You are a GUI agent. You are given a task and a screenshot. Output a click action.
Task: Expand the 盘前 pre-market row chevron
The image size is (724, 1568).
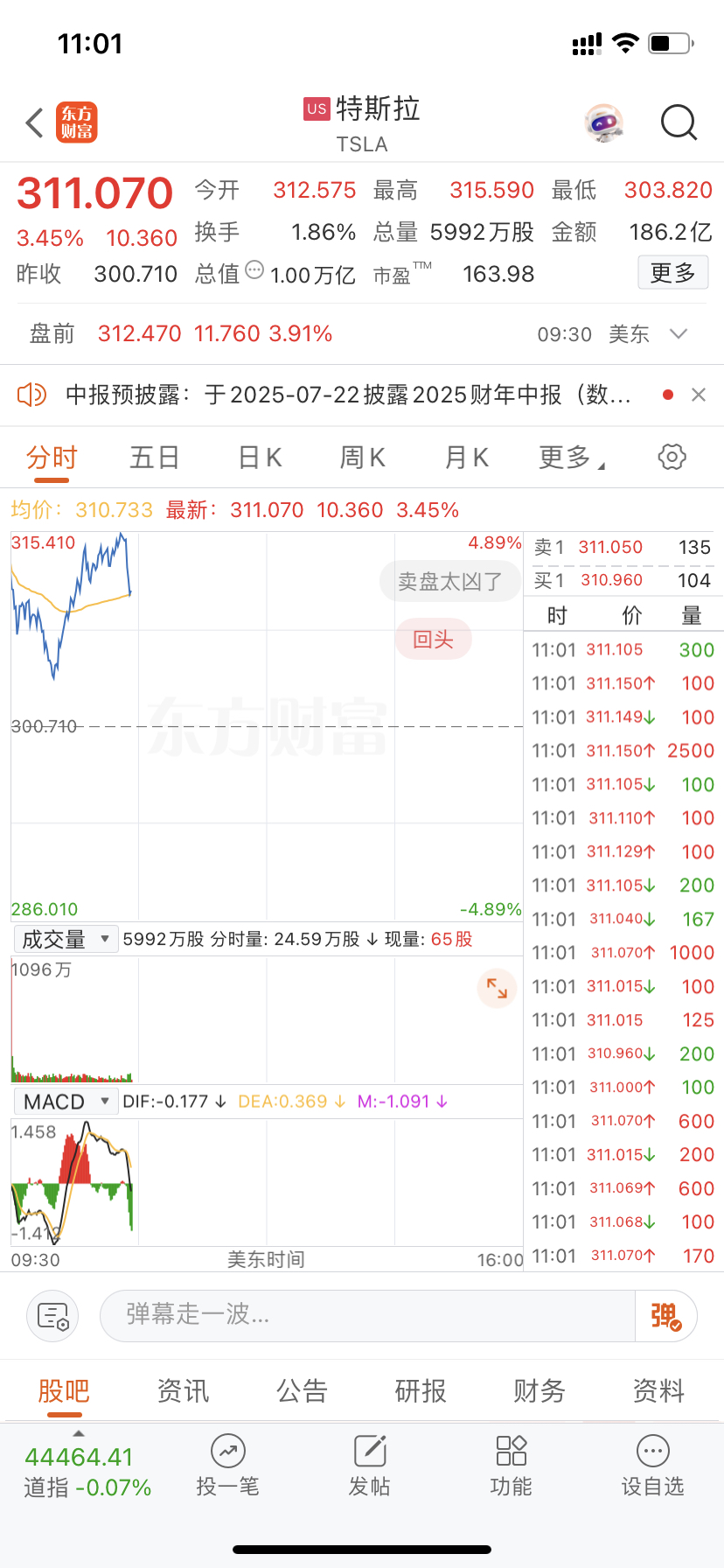tap(678, 333)
